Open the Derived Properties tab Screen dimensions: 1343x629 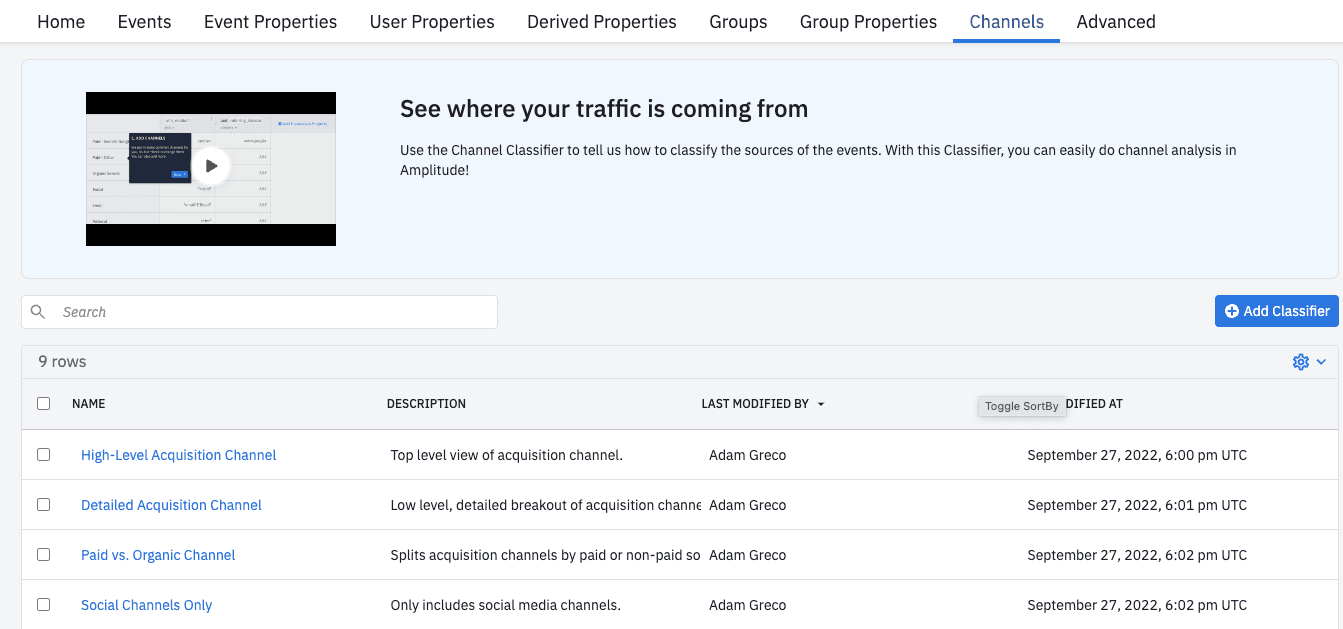(x=601, y=22)
